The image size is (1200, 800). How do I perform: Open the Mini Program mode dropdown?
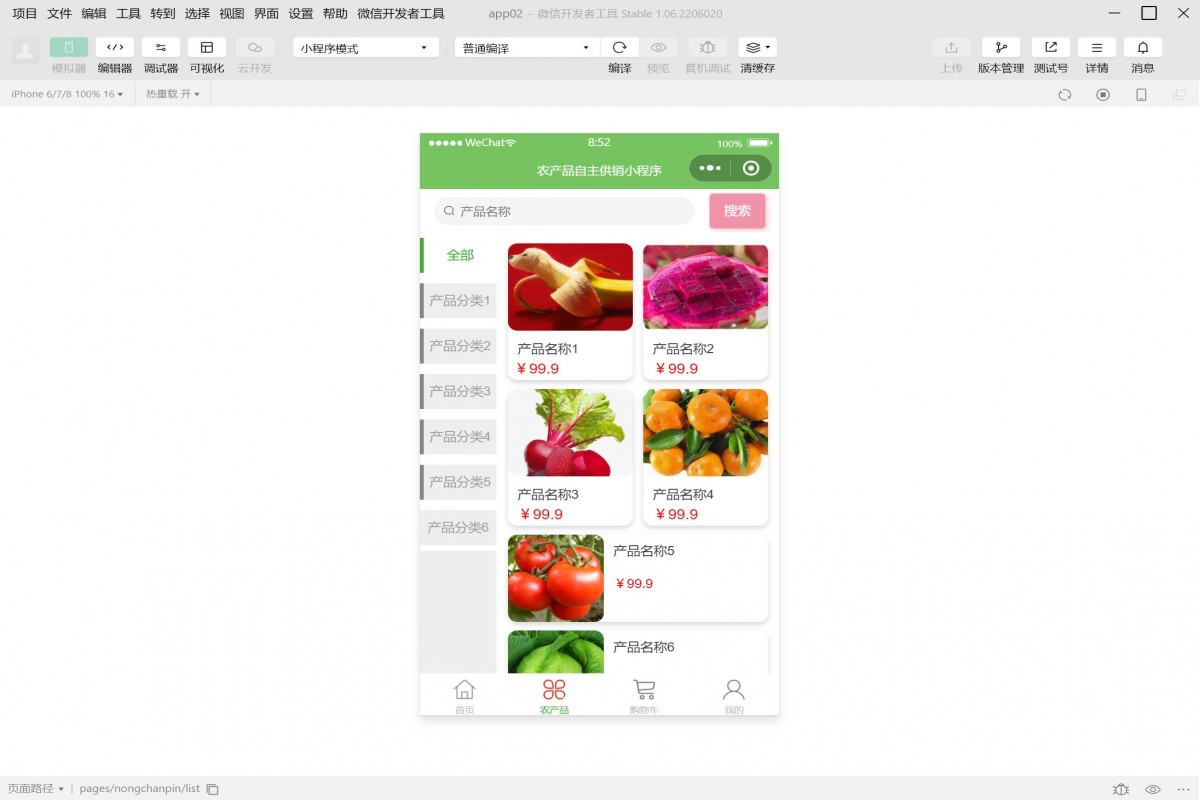coord(365,48)
